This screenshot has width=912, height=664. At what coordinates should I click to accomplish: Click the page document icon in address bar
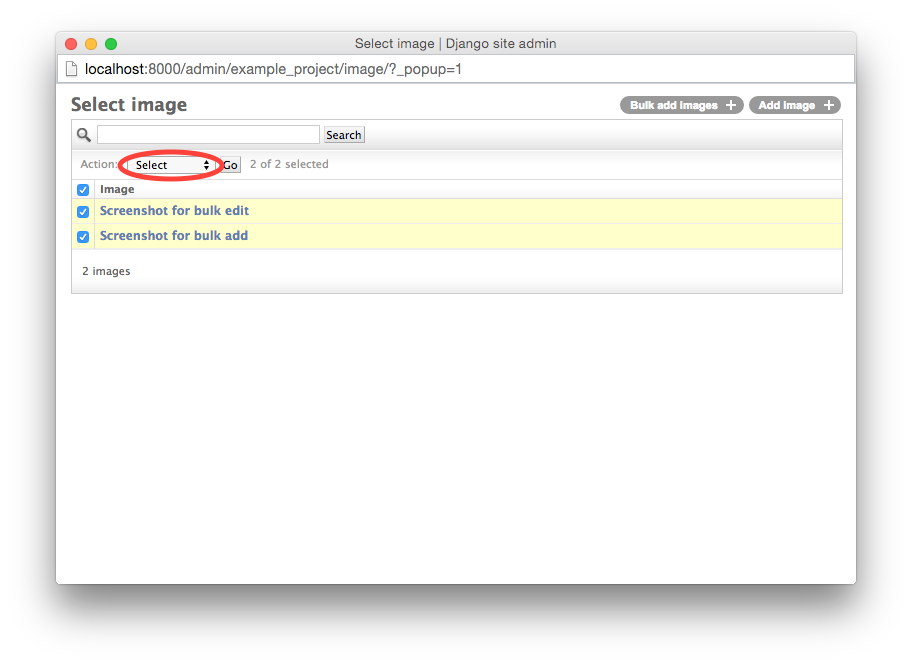coord(72,69)
